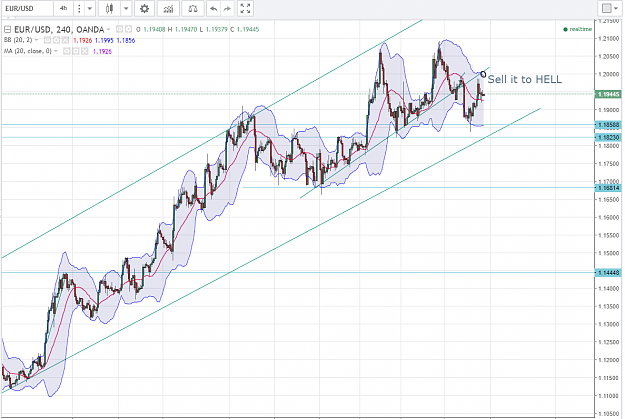Click the realtime status indicator
625x419 pixels.
[577, 29]
